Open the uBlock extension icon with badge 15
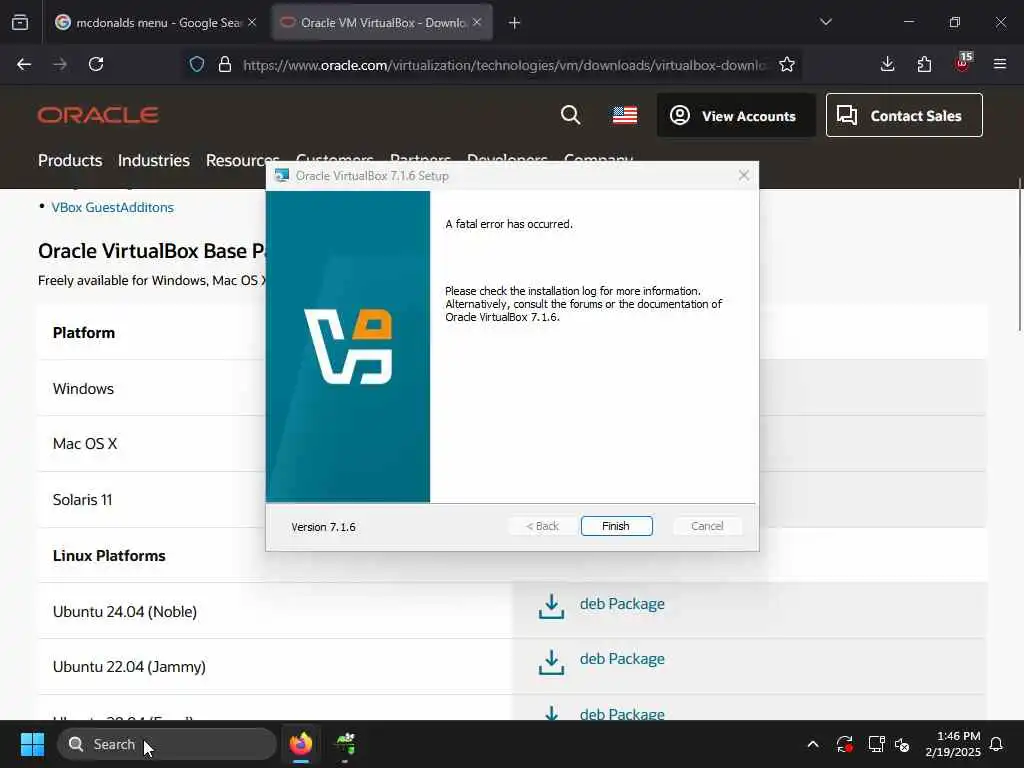 coord(963,63)
